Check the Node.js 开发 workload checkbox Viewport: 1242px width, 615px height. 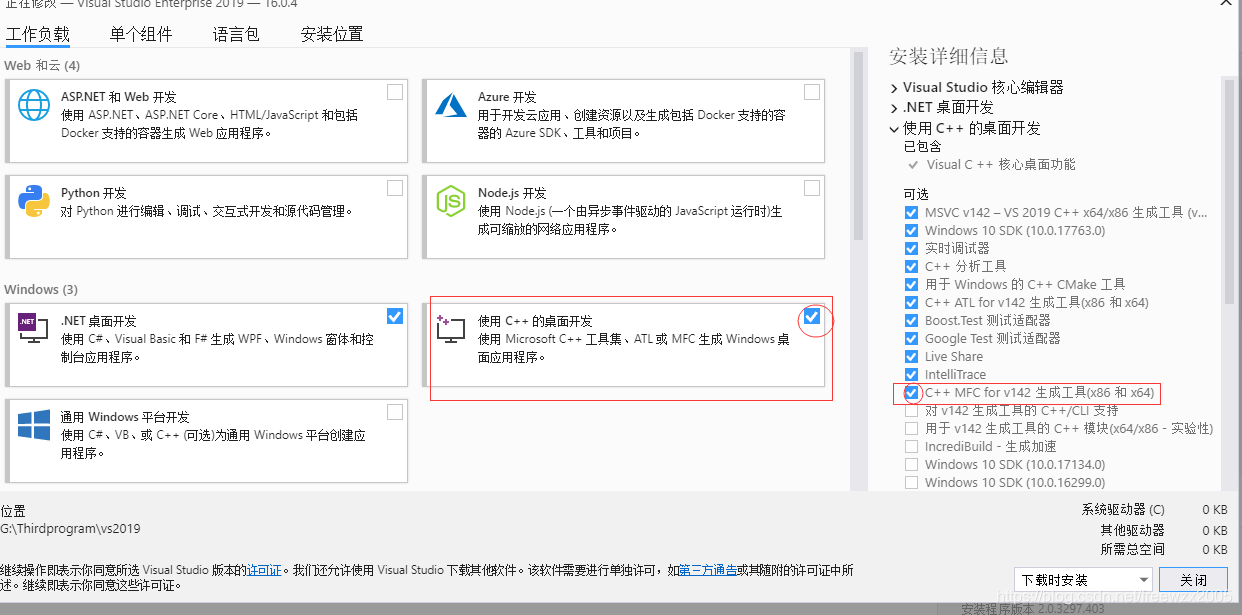coord(812,188)
